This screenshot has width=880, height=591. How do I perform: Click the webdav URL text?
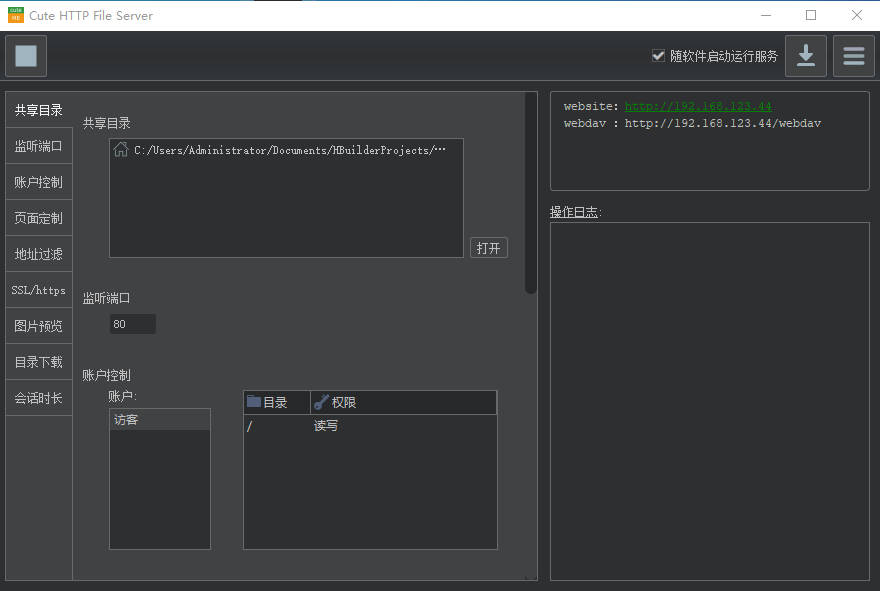point(723,123)
